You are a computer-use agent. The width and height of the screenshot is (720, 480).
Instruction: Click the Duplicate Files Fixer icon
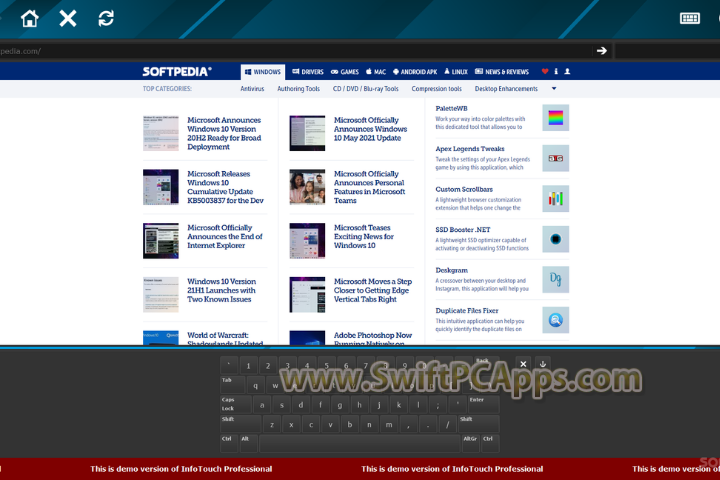tap(556, 320)
